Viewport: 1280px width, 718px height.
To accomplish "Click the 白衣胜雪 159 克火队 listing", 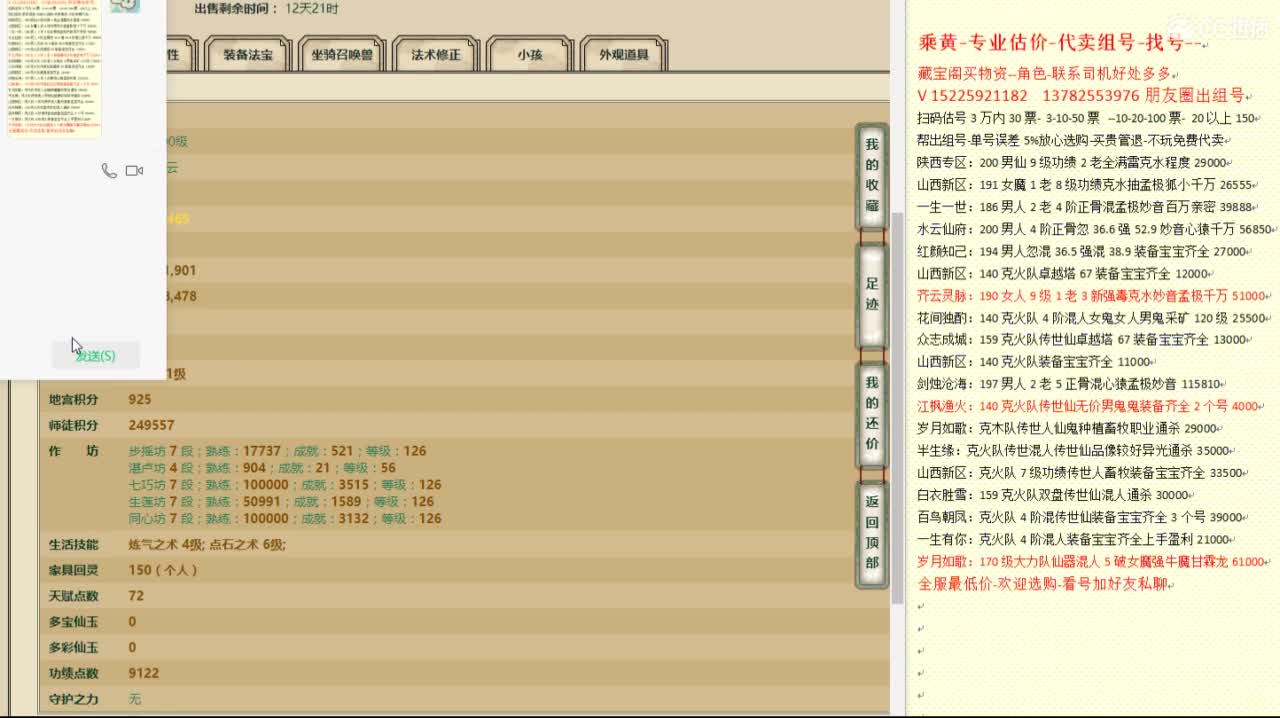I will tap(1053, 495).
